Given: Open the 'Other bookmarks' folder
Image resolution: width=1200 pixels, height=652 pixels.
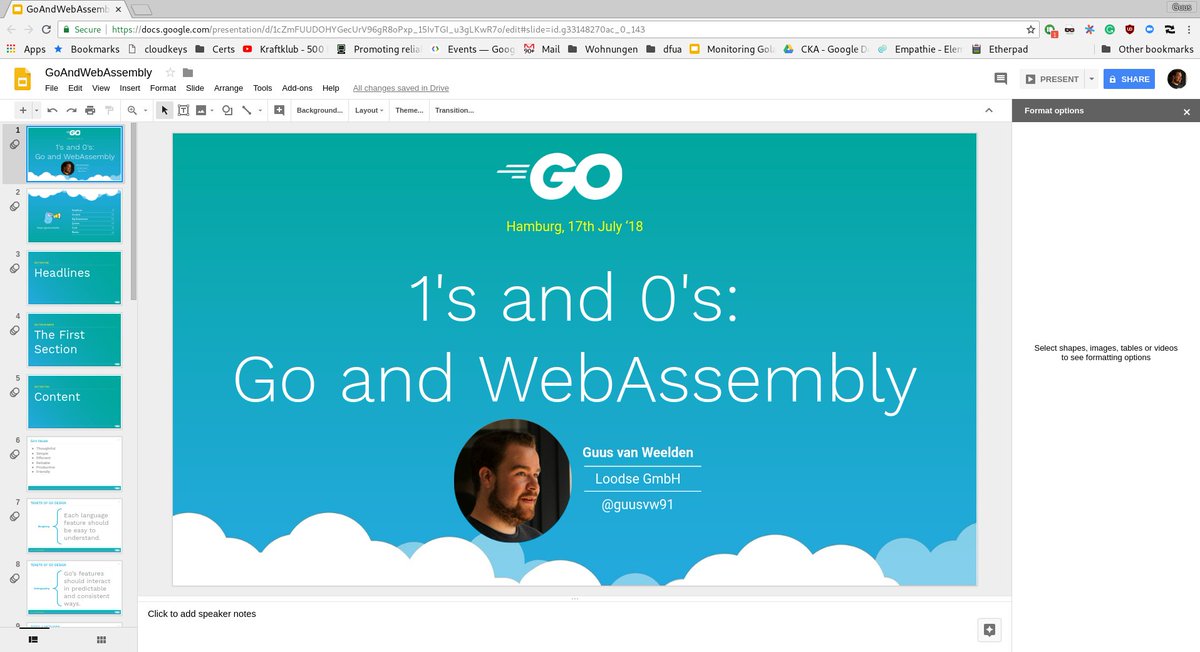Looking at the screenshot, I should pyautogui.click(x=1146, y=48).
